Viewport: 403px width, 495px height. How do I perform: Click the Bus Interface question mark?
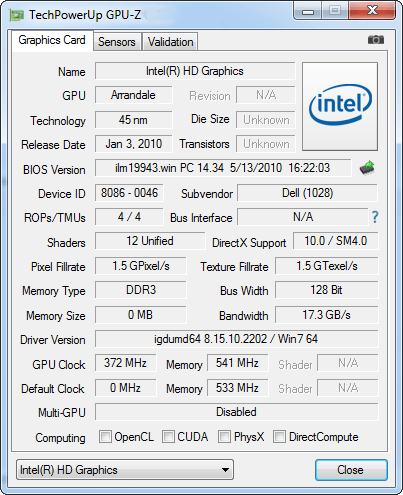coord(375,217)
